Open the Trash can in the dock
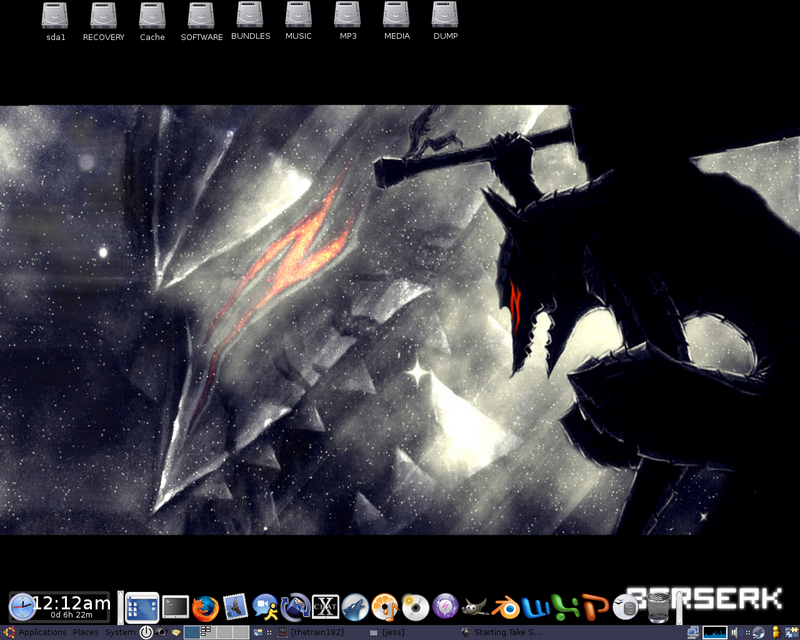Screen dimensions: 800x640 659,607
